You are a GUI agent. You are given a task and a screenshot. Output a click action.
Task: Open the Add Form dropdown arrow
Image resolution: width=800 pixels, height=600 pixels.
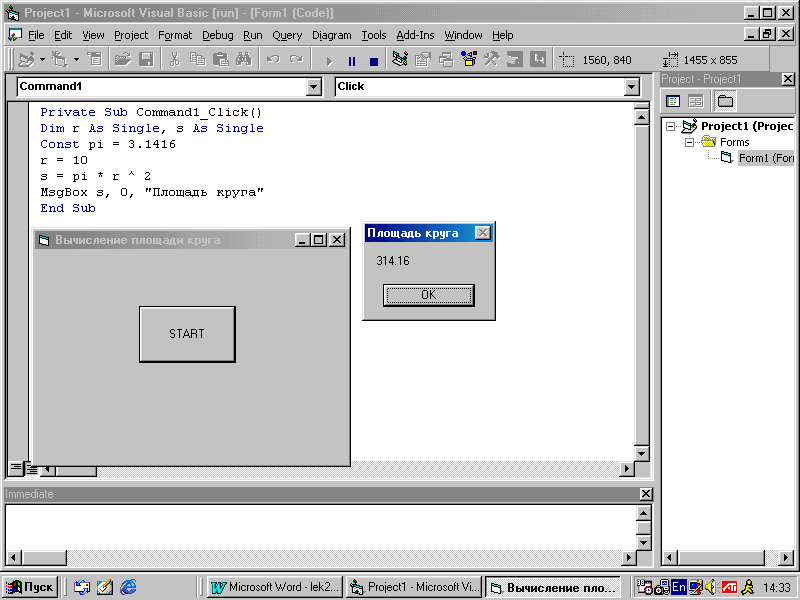point(76,60)
